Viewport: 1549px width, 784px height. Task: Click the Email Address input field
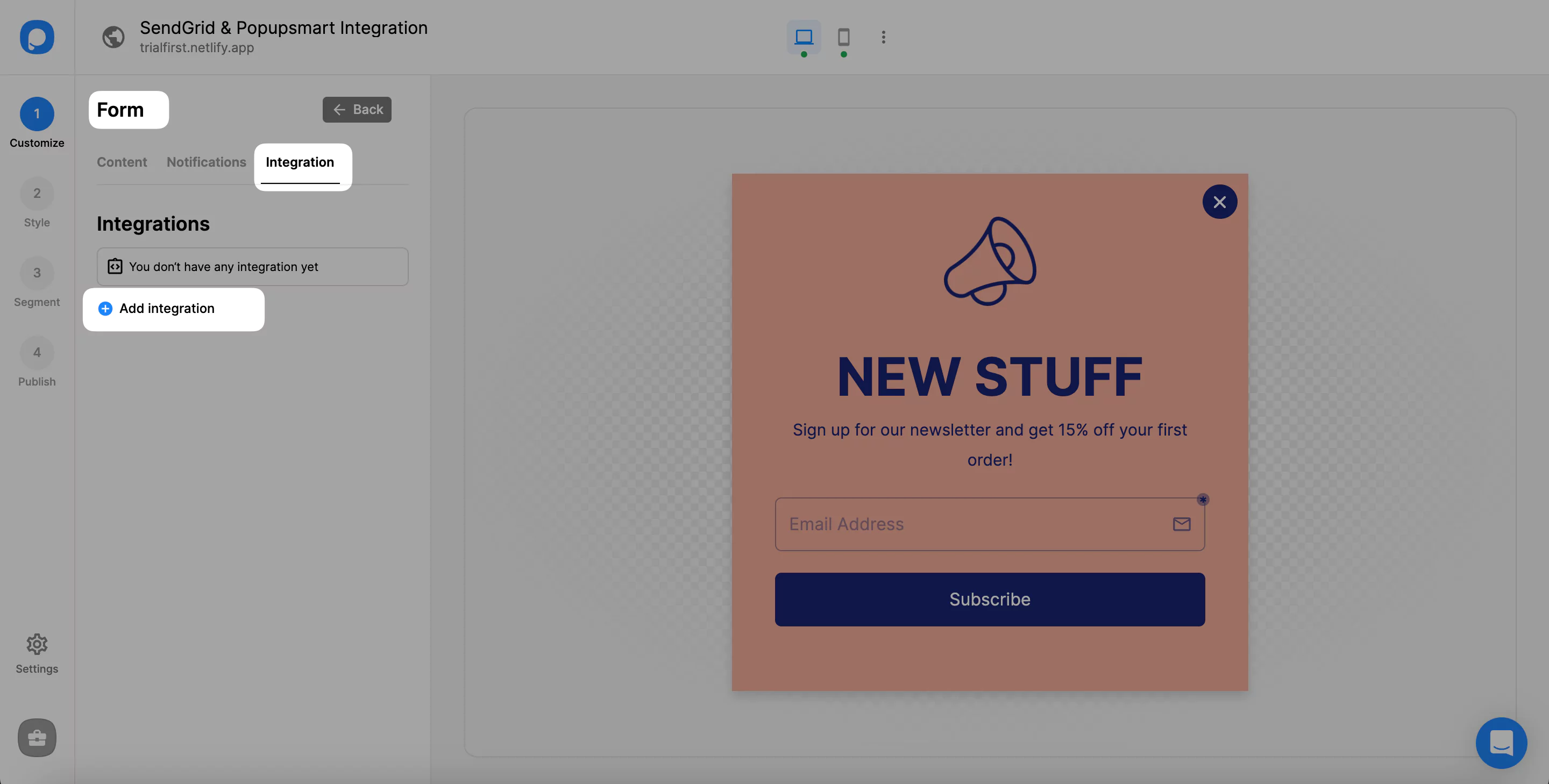[x=990, y=524]
